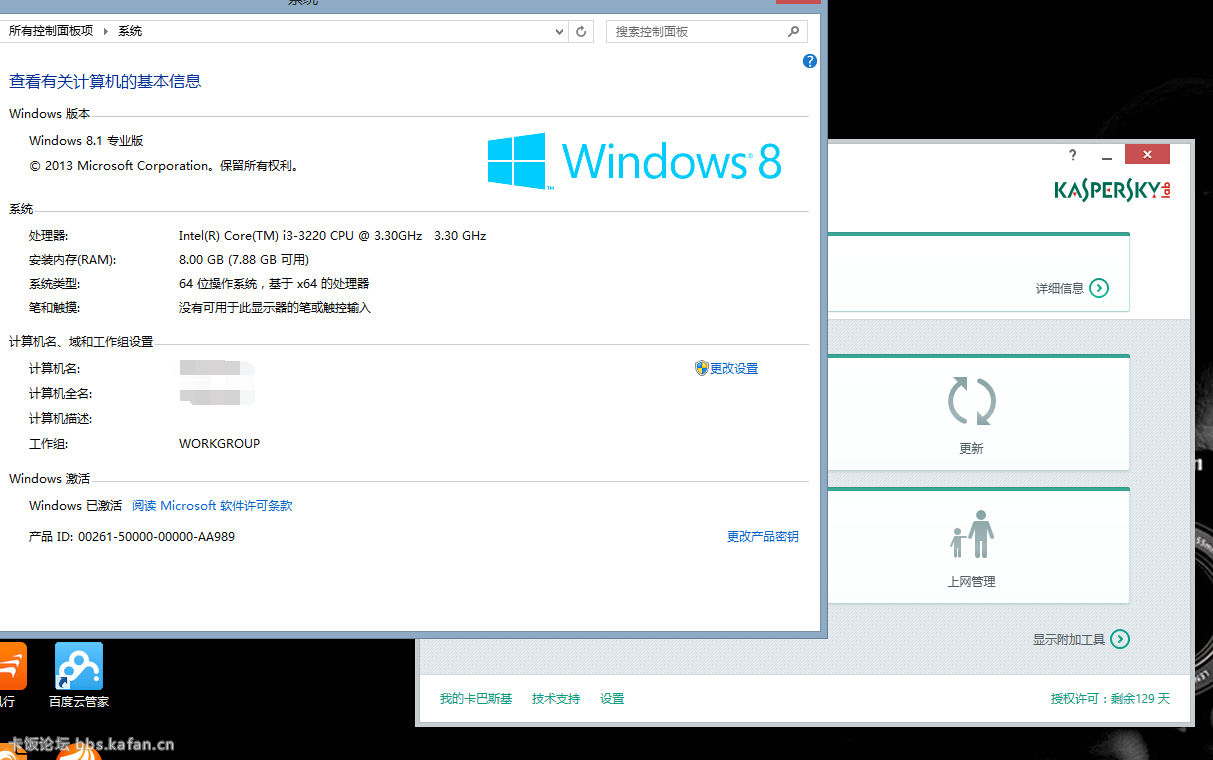Click the 查看有关计算机的基本信息 heading
This screenshot has height=760, width=1213.
[105, 81]
